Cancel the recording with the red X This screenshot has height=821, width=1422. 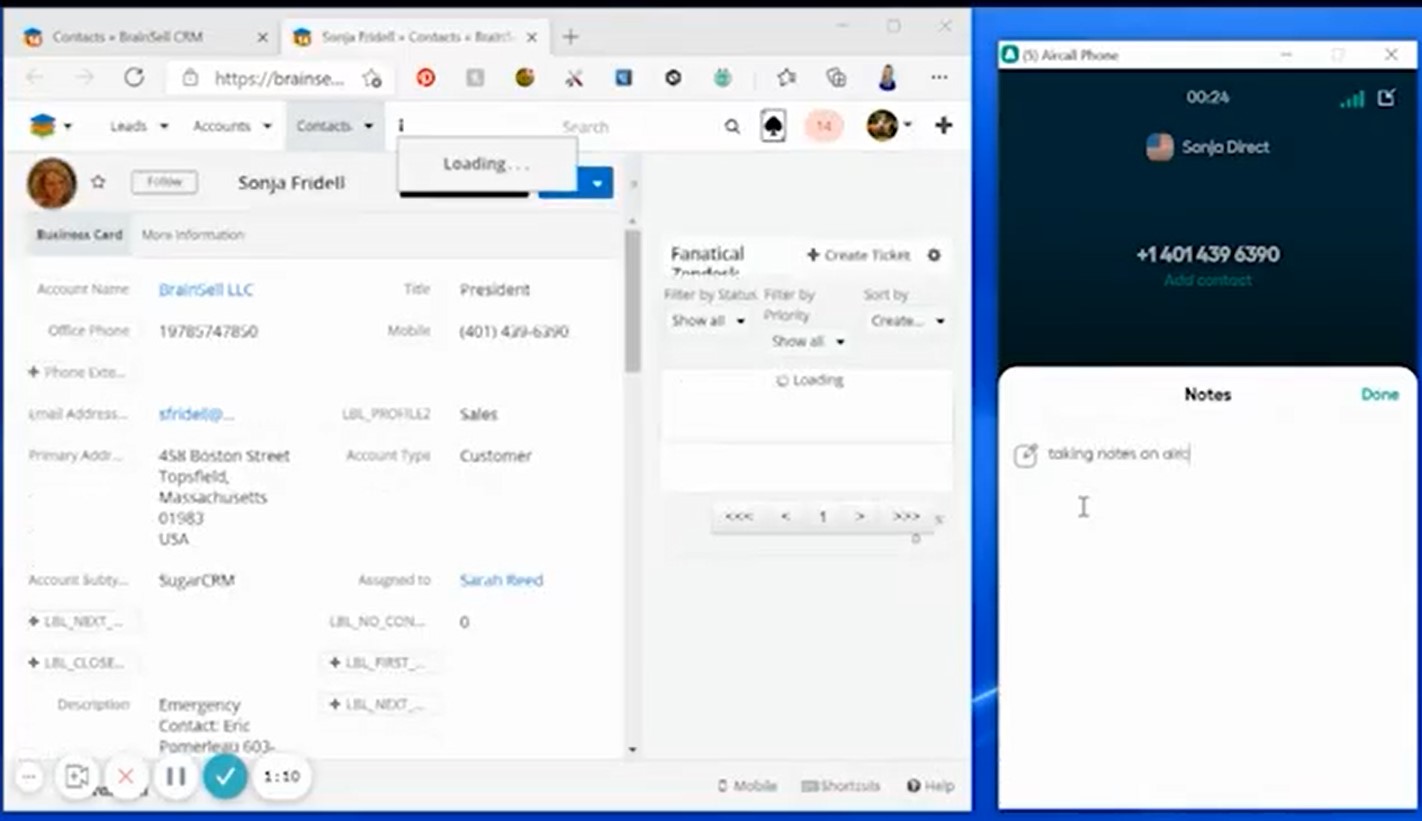click(x=126, y=776)
